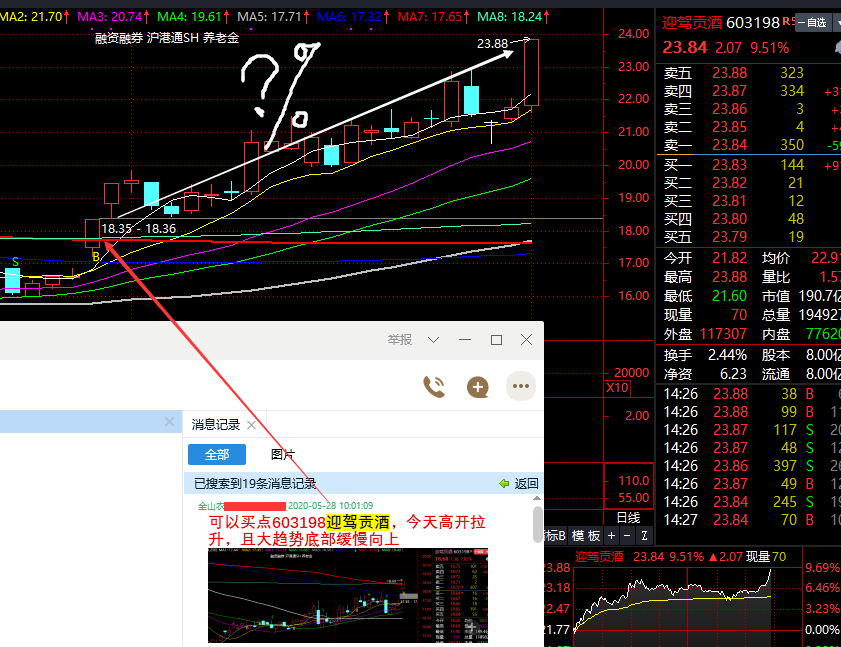841x647 pixels.
Task: Click the MA6: 17.32 indicator label
Action: 353,17
